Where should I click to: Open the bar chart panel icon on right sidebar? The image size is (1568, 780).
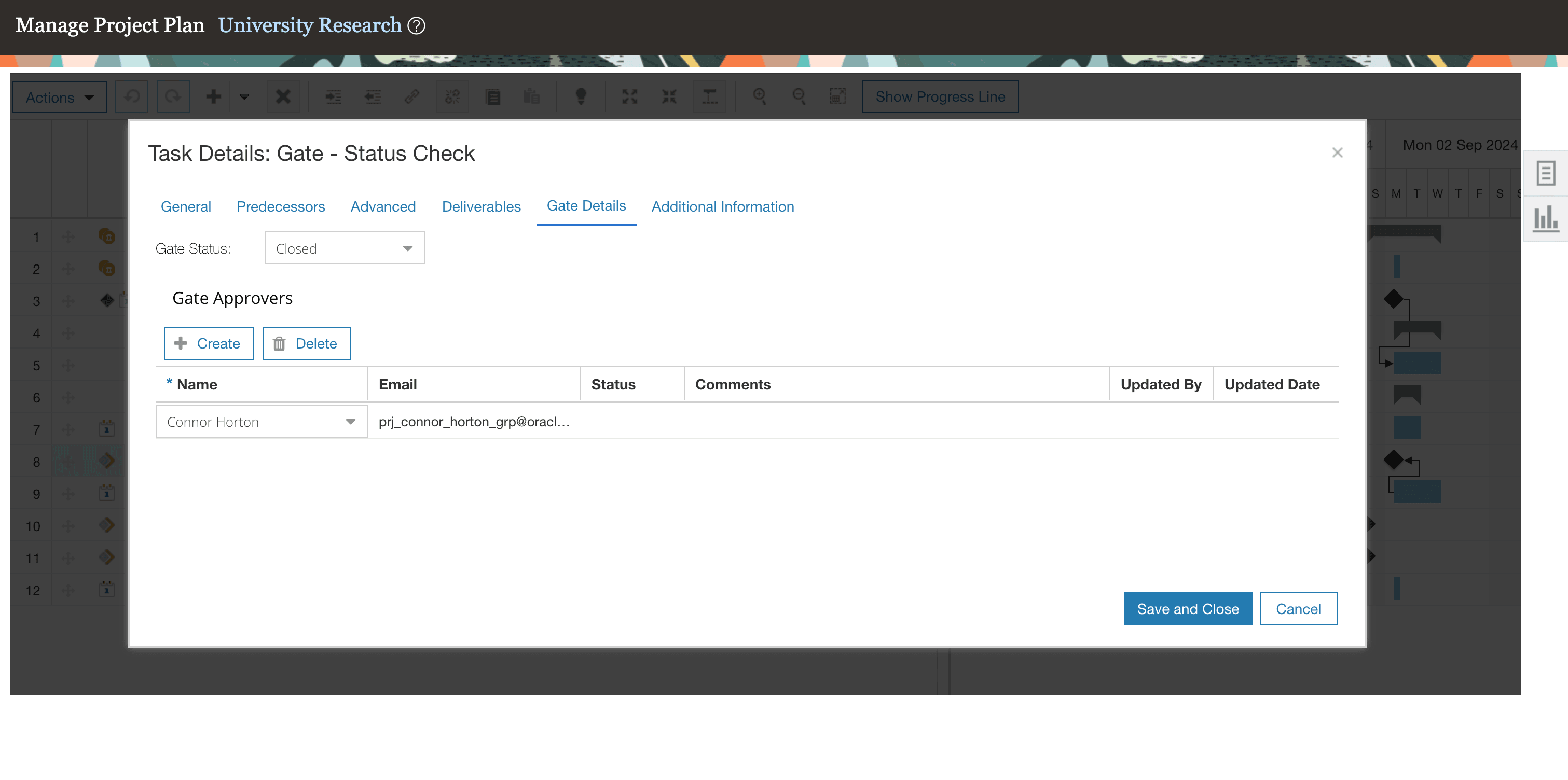(1546, 218)
